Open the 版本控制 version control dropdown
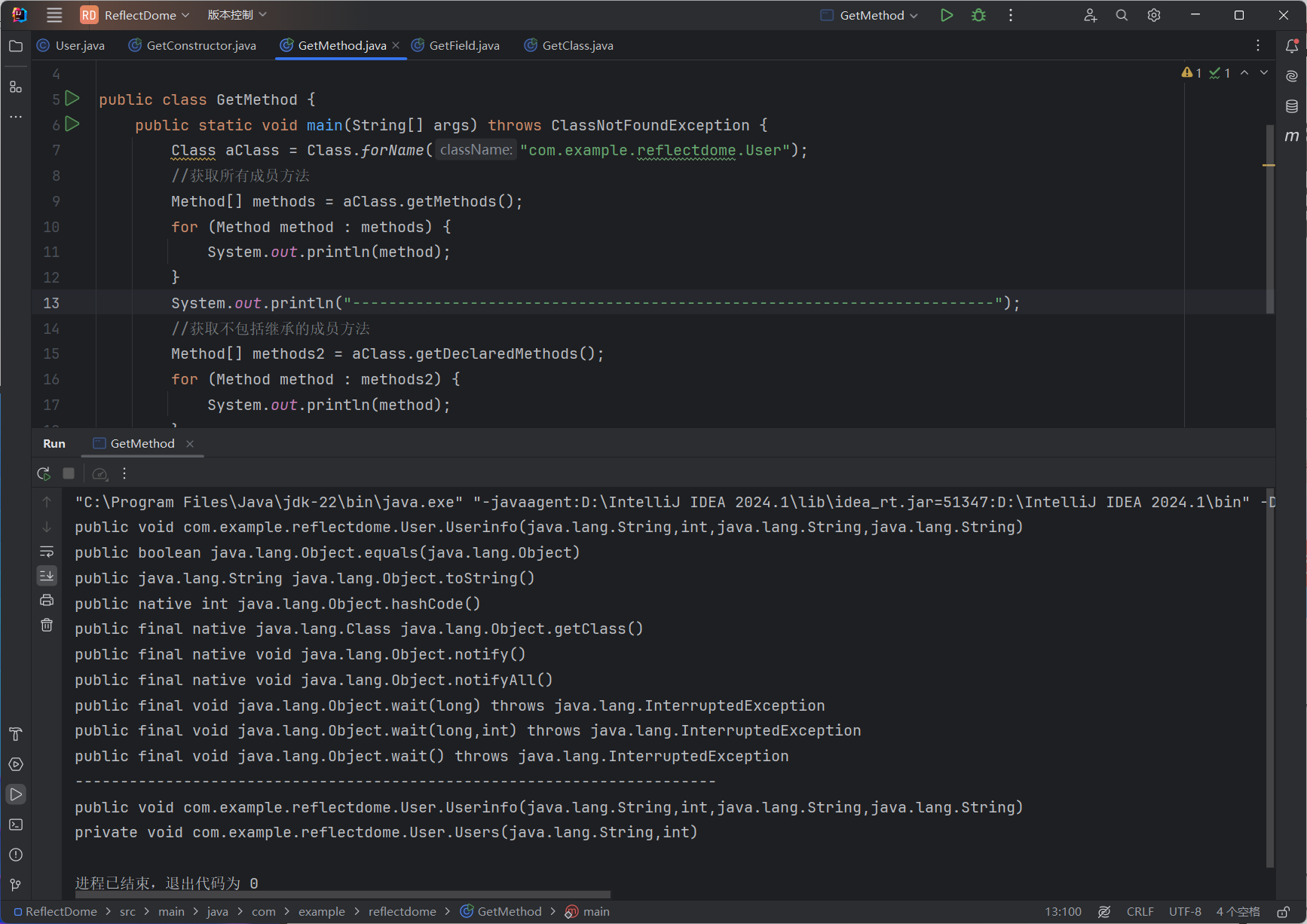 click(237, 15)
